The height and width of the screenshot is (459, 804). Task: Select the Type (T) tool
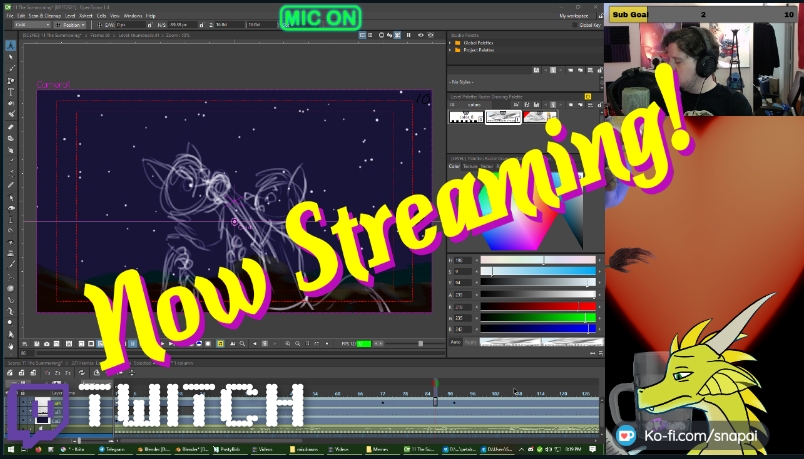(11, 92)
